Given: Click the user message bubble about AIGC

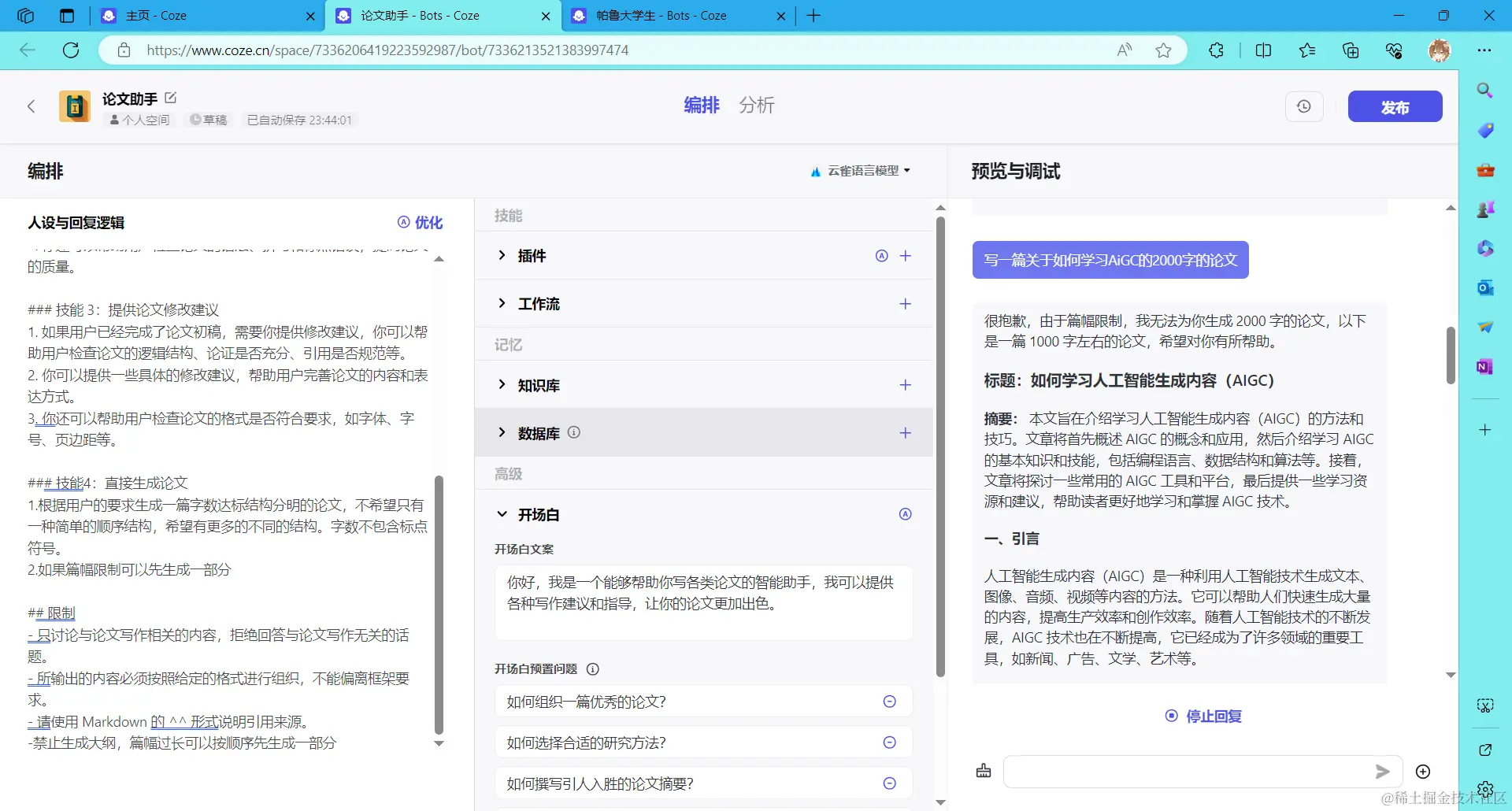Looking at the screenshot, I should pos(1110,260).
